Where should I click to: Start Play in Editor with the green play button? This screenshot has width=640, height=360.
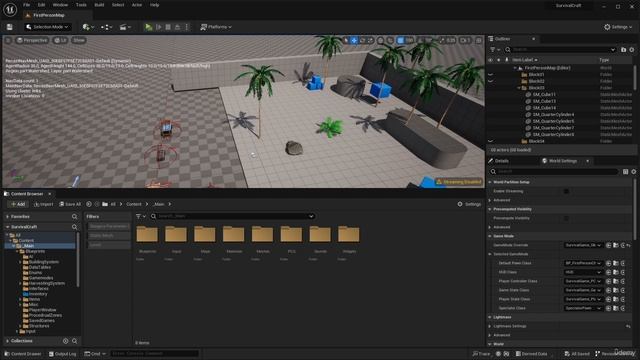[x=149, y=27]
